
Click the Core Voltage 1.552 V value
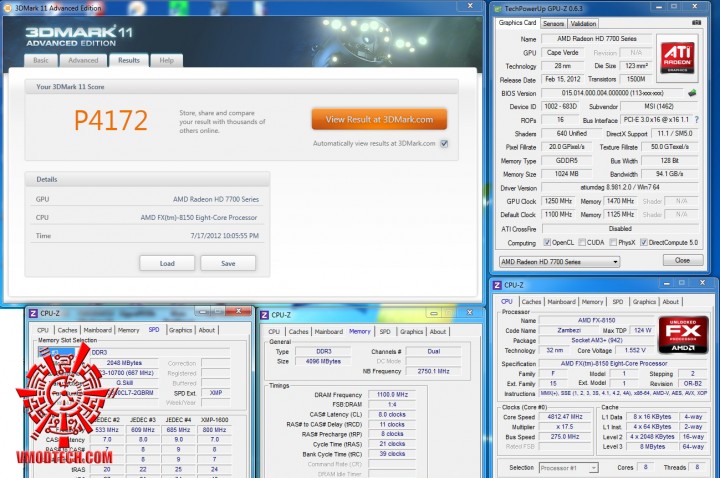tap(635, 350)
